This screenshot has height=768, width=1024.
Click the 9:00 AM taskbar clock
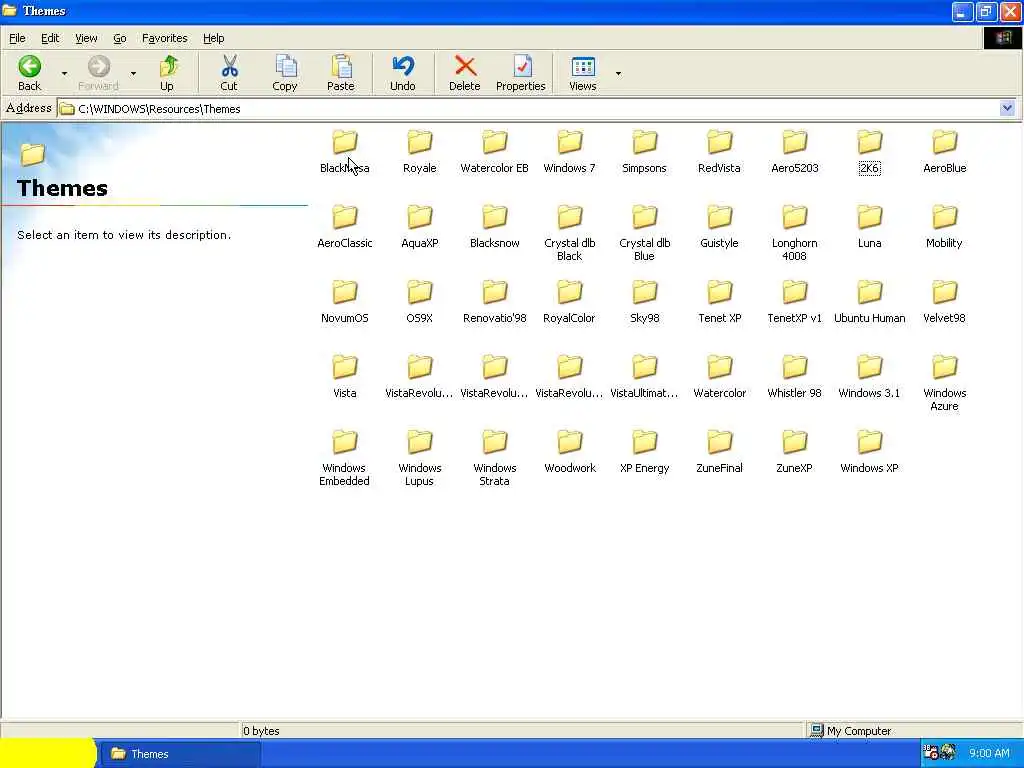(989, 754)
